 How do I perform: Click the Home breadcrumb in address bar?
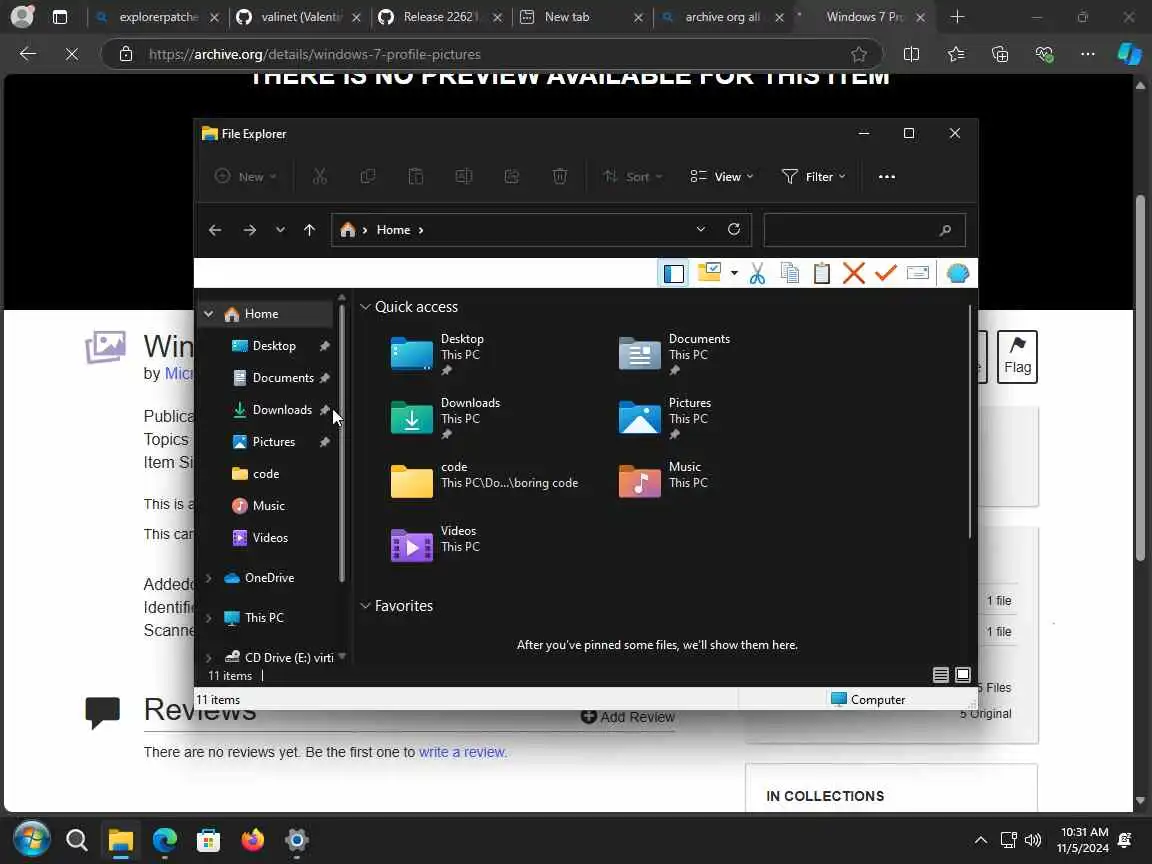pos(393,230)
